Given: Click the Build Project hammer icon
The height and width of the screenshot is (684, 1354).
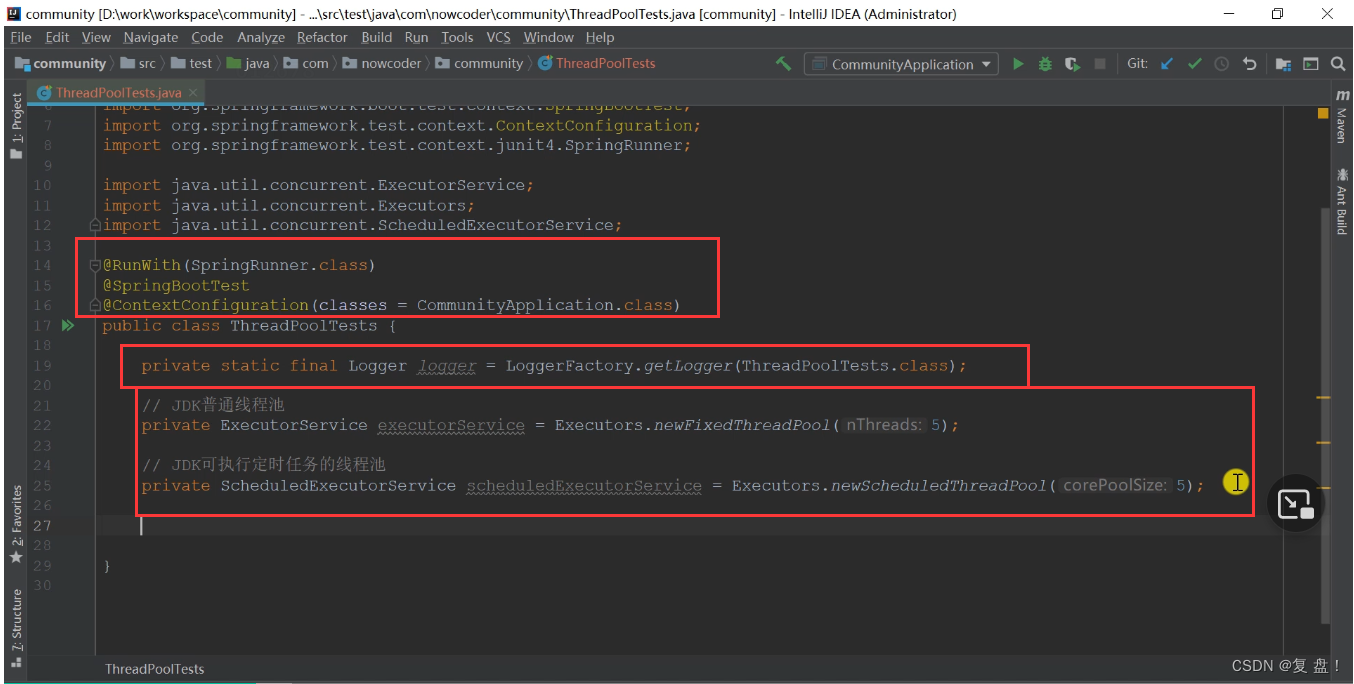Looking at the screenshot, I should pos(784,63).
